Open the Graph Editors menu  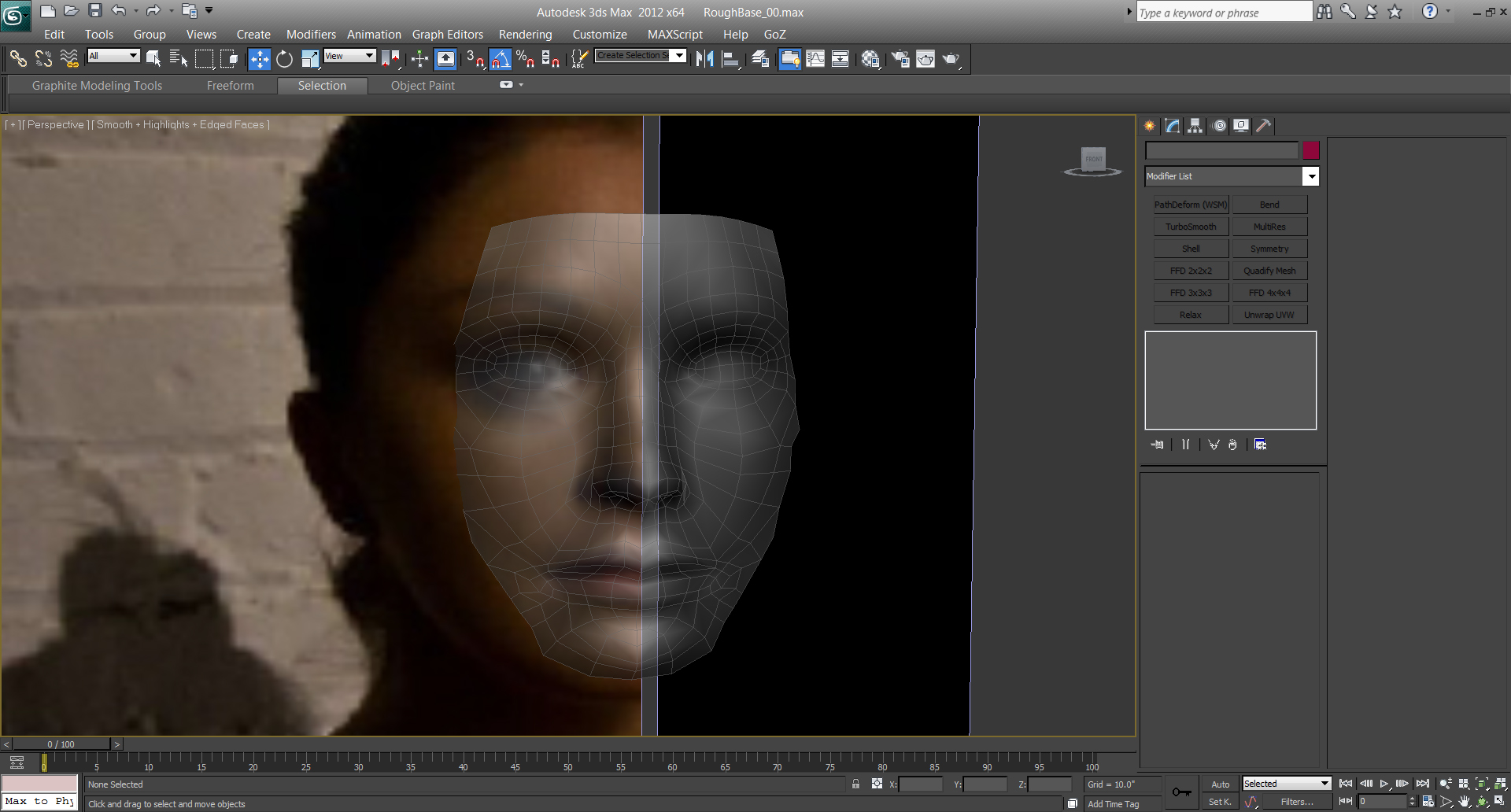(448, 35)
